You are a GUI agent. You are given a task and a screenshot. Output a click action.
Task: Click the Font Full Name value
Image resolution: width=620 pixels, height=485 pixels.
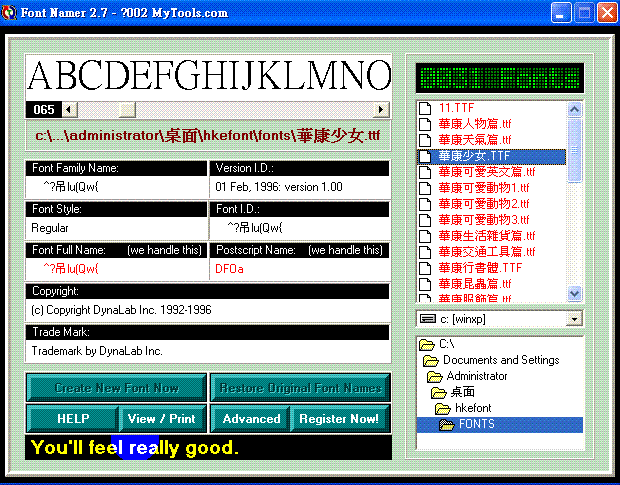[x=71, y=269]
